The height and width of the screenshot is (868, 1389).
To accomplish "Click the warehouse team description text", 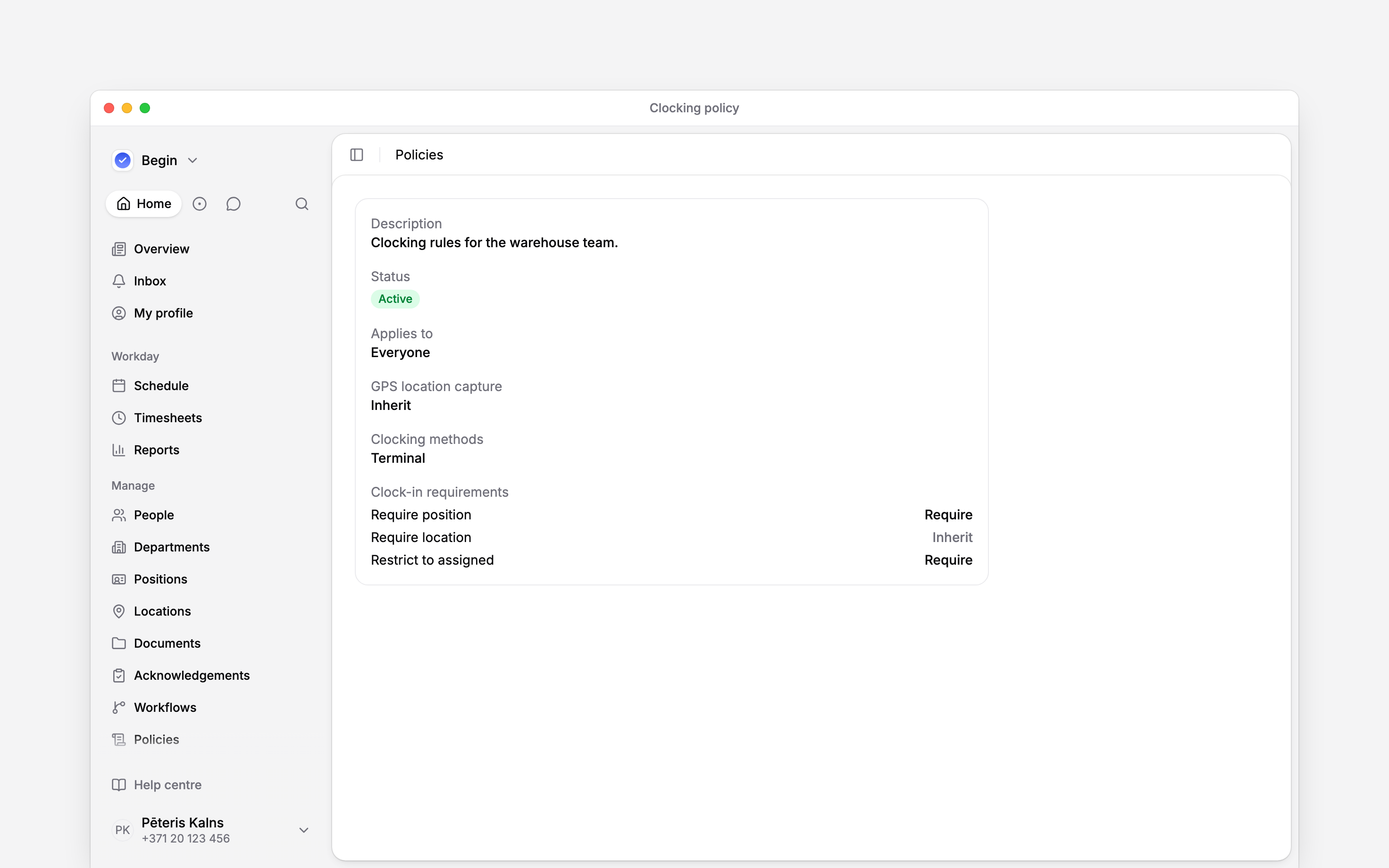I will (494, 243).
